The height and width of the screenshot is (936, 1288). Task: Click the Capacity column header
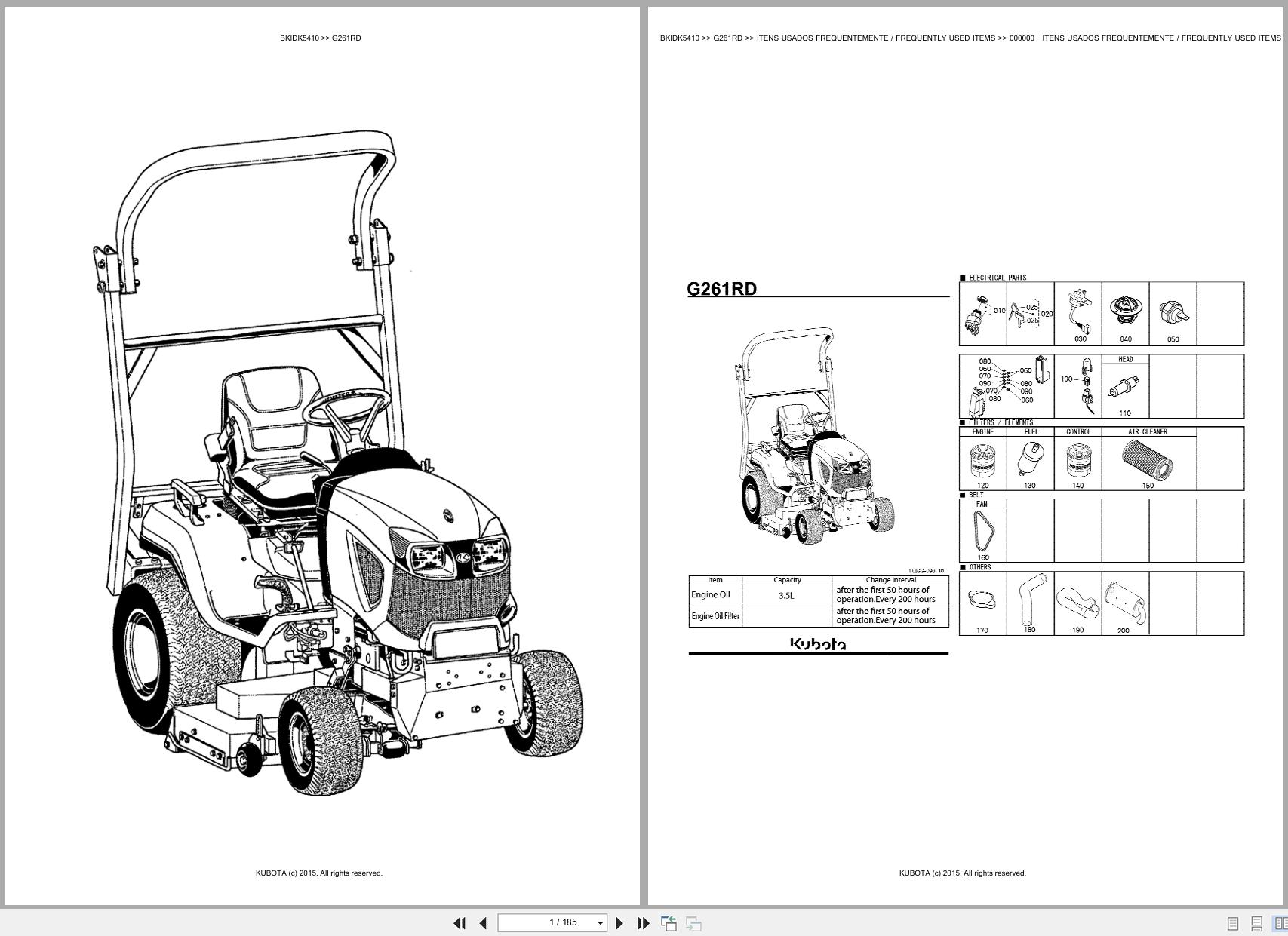[787, 580]
